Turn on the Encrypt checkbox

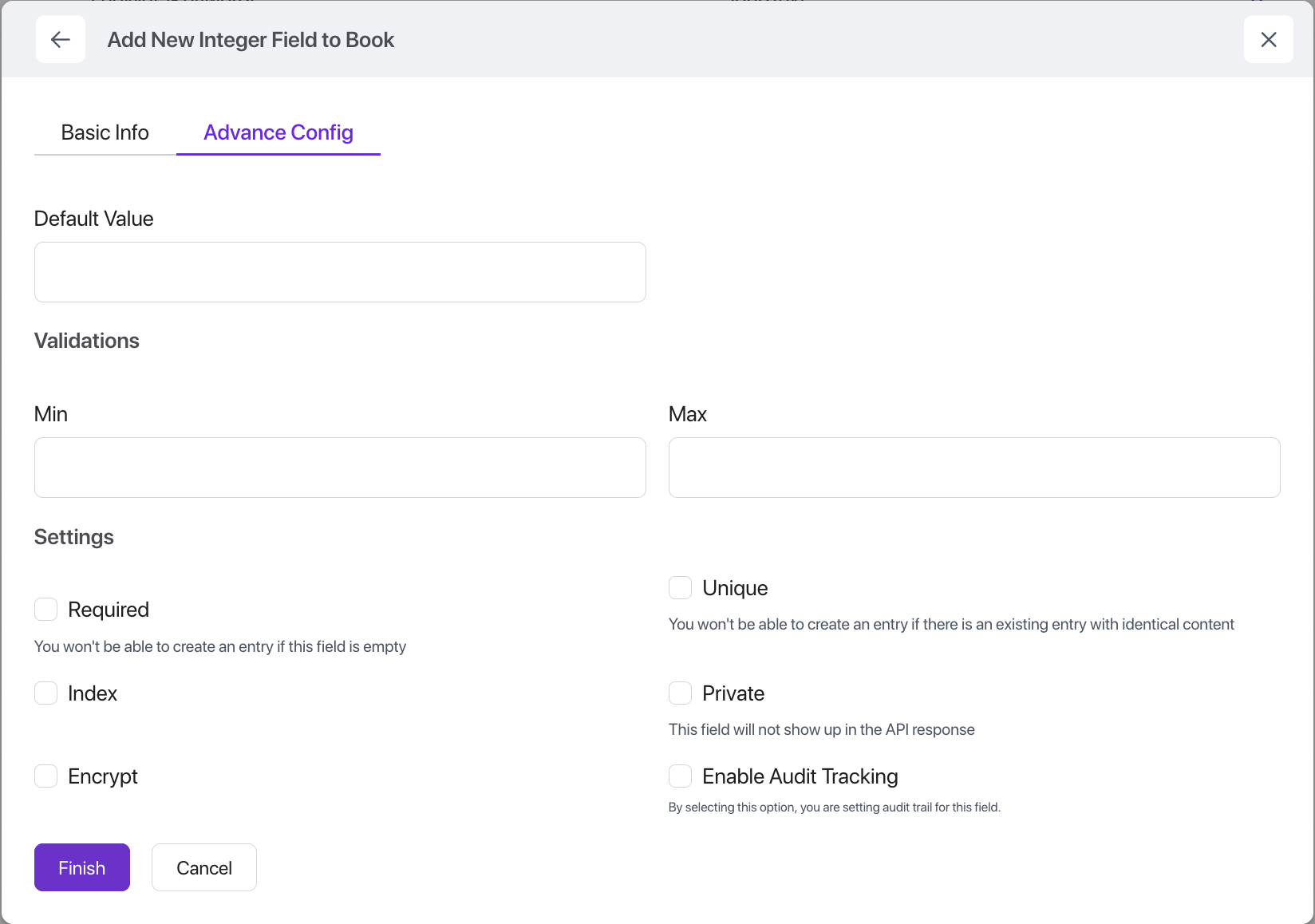tap(46, 776)
